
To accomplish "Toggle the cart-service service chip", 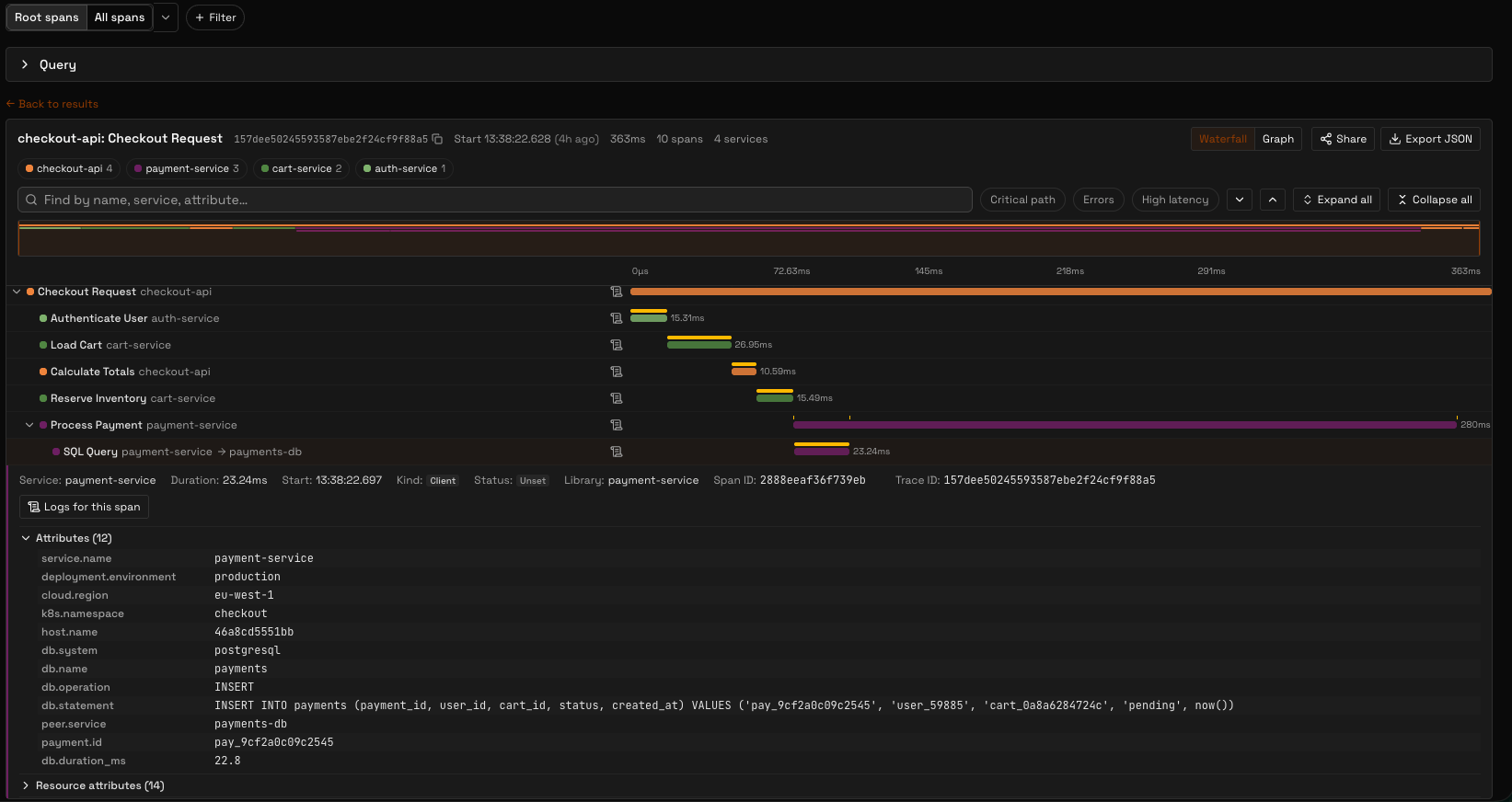I will (301, 168).
